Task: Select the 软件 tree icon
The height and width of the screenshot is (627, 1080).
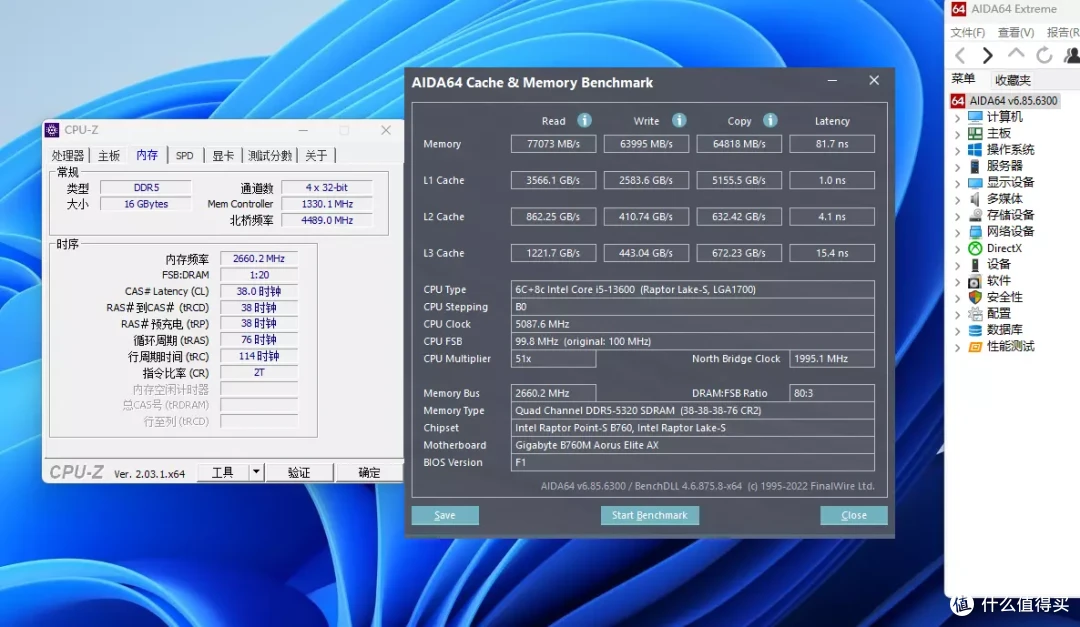Action: (x=975, y=281)
